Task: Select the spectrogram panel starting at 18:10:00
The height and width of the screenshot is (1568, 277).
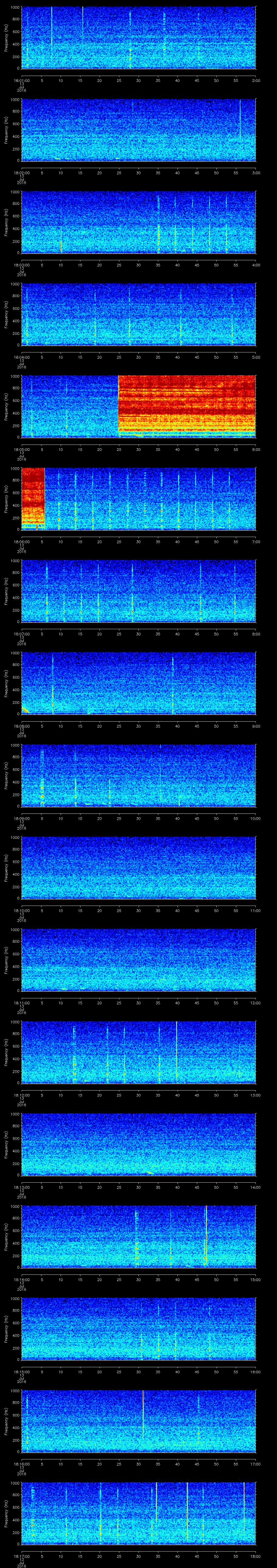Action: (138, 868)
